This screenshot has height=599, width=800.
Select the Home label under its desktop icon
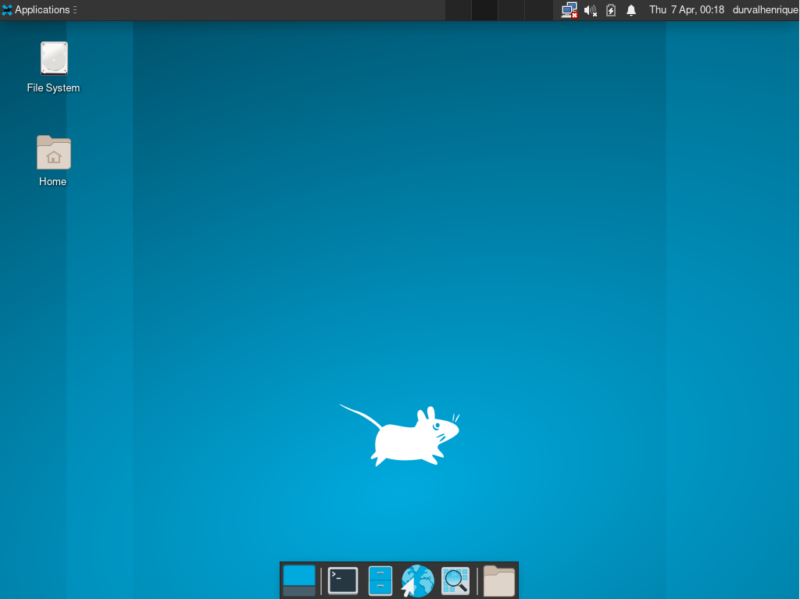[52, 182]
